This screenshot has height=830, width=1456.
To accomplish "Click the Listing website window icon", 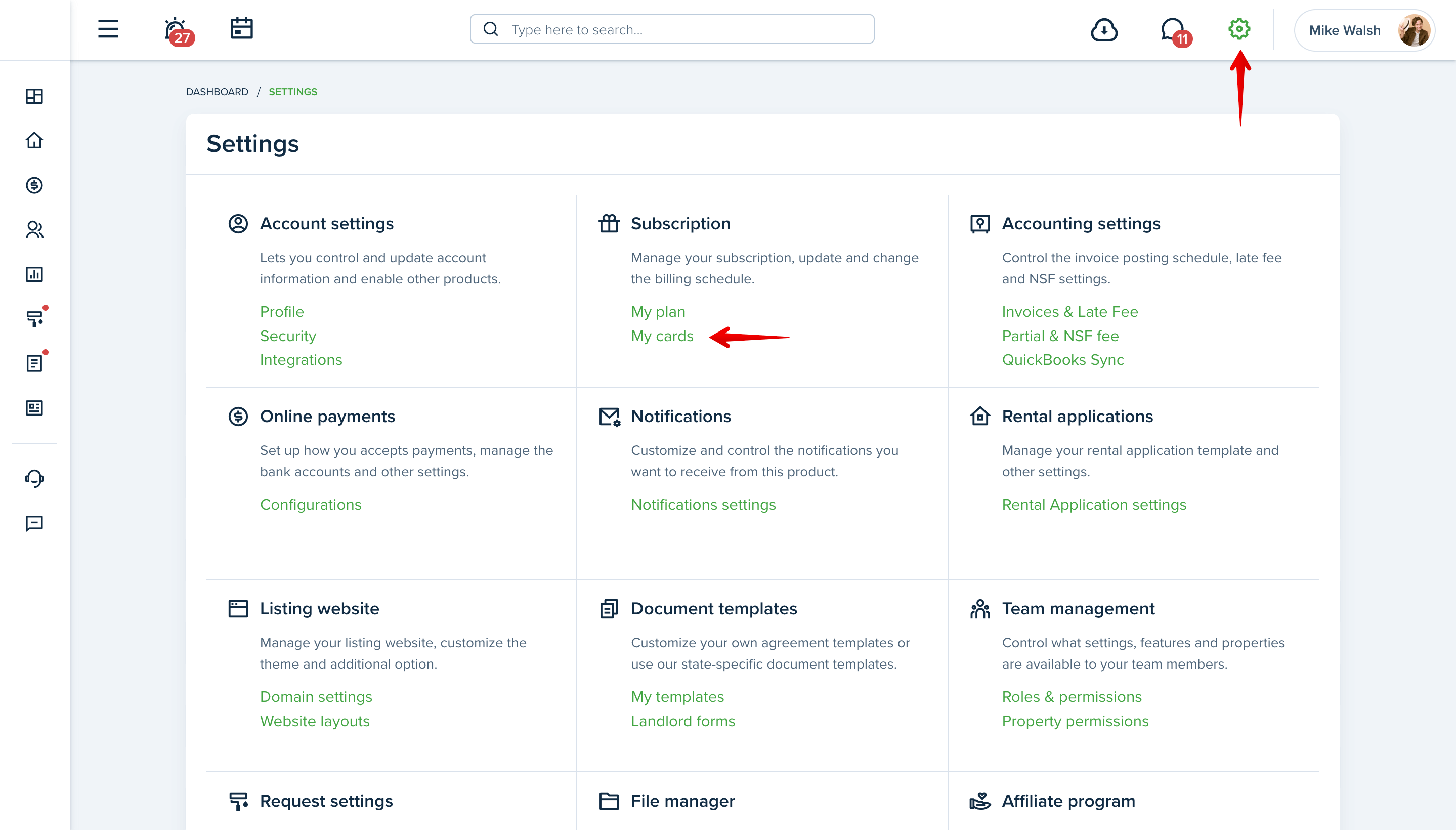I will pyautogui.click(x=238, y=609).
